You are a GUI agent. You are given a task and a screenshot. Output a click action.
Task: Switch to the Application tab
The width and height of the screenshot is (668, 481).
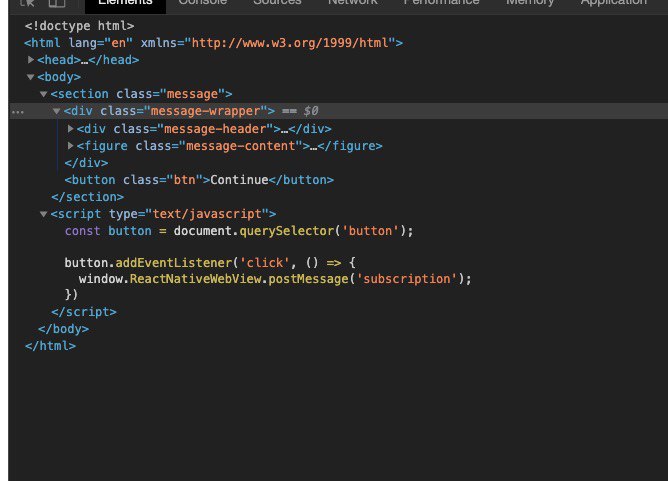(x=614, y=3)
